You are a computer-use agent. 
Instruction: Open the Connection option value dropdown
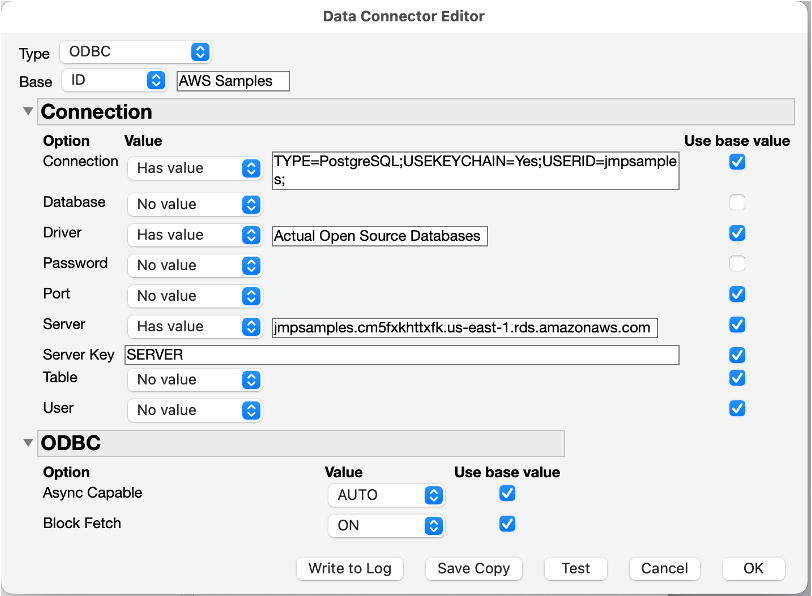pyautogui.click(x=195, y=168)
